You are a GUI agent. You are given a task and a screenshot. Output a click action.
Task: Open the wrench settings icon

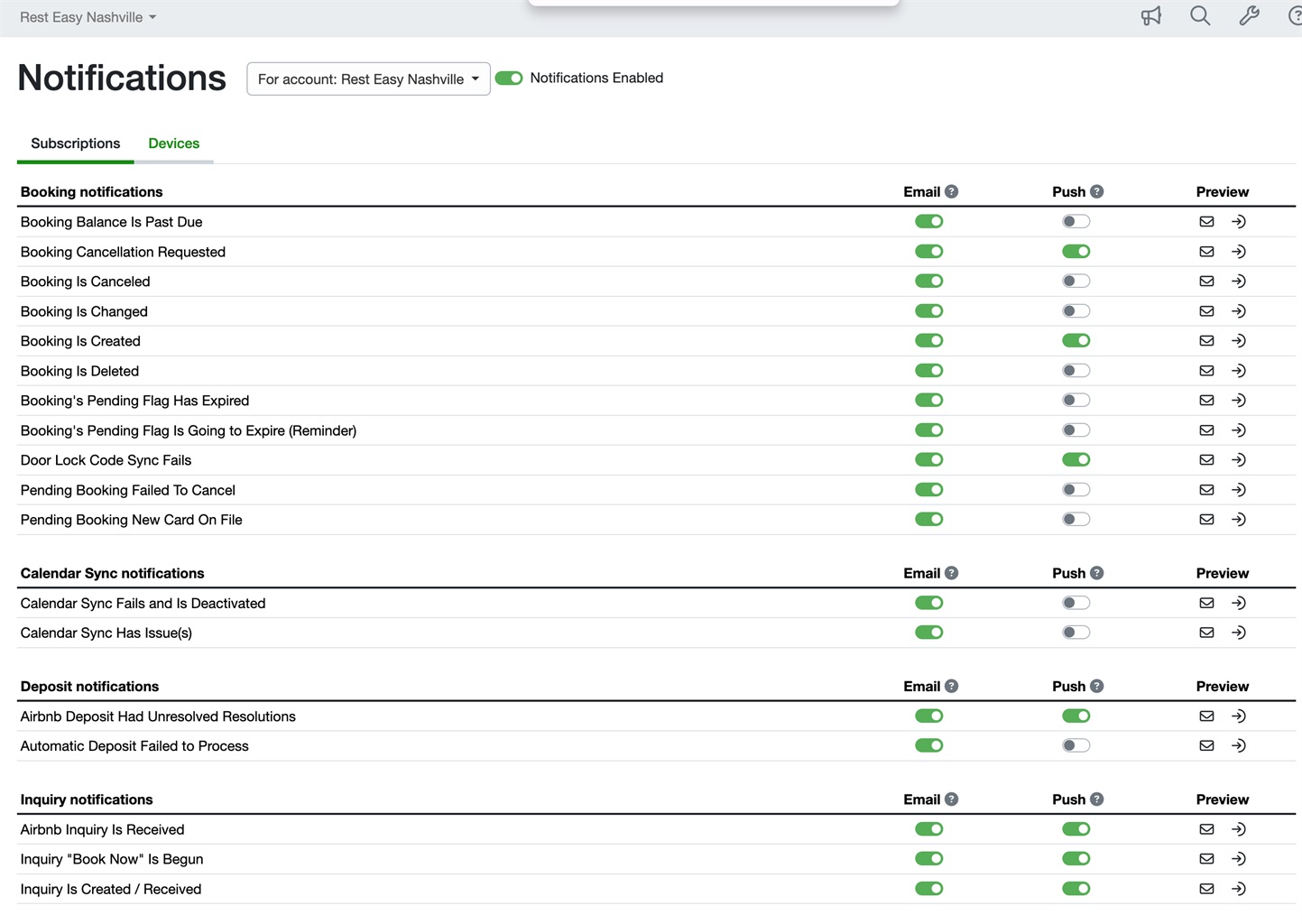[x=1249, y=16]
